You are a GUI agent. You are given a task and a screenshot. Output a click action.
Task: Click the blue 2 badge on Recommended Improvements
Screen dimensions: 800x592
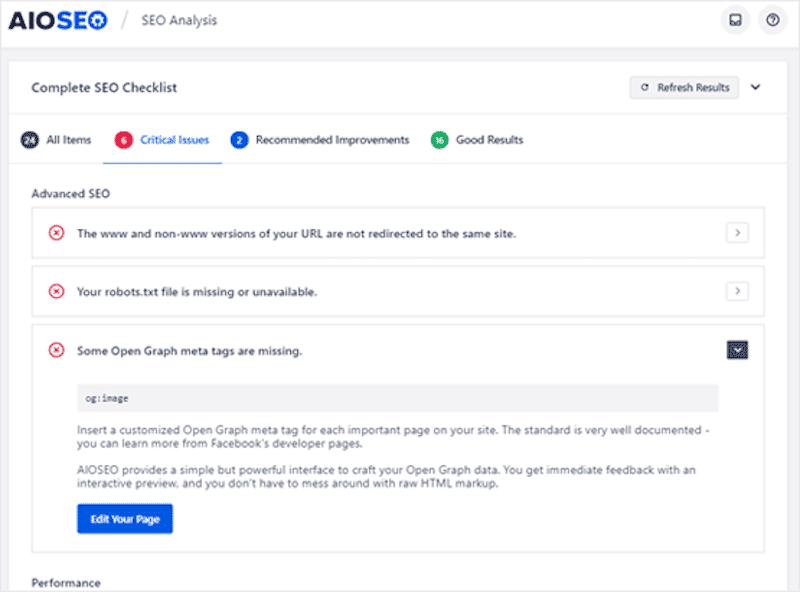(238, 140)
